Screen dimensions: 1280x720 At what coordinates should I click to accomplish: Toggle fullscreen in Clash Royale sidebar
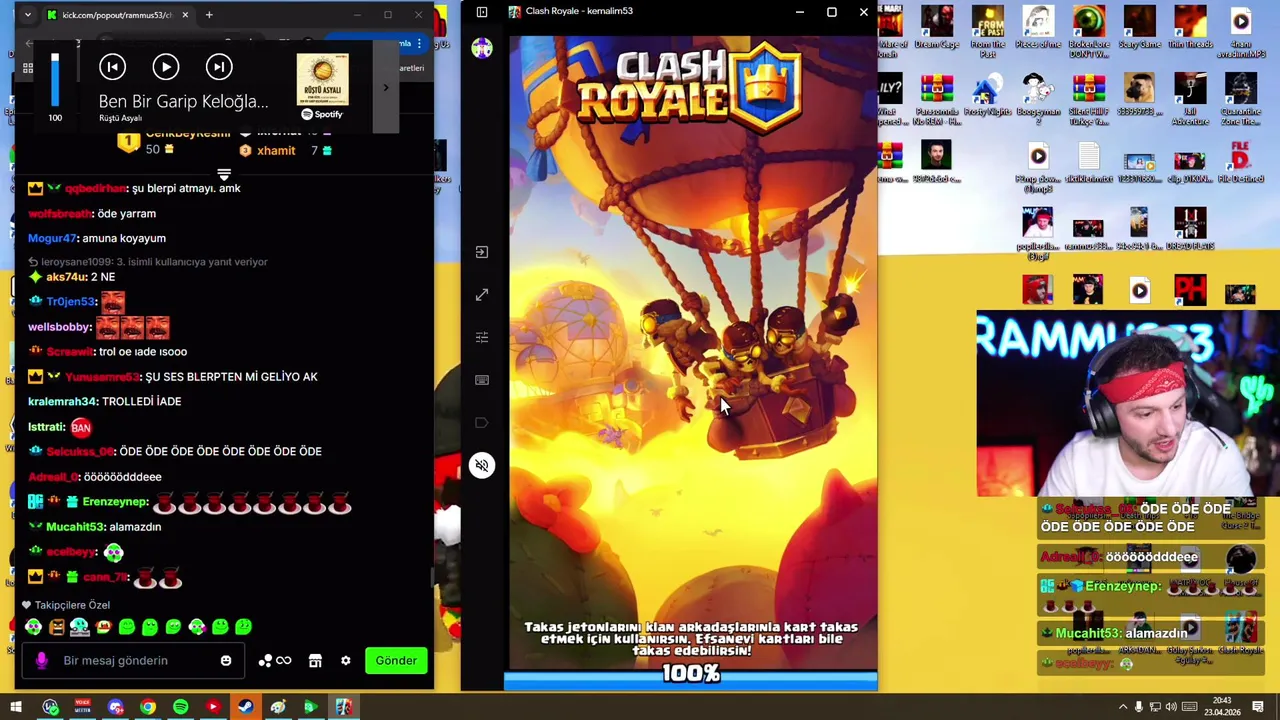482,295
